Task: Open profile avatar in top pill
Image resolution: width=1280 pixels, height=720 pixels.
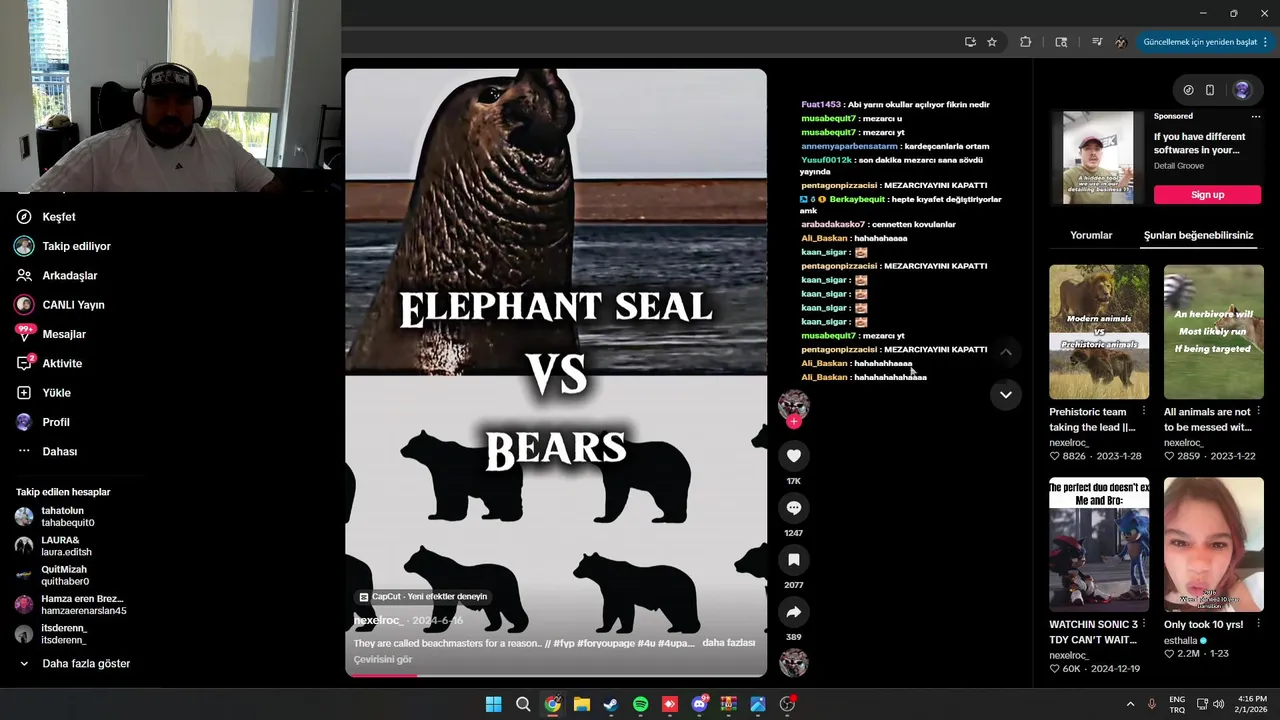Action: [1242, 90]
